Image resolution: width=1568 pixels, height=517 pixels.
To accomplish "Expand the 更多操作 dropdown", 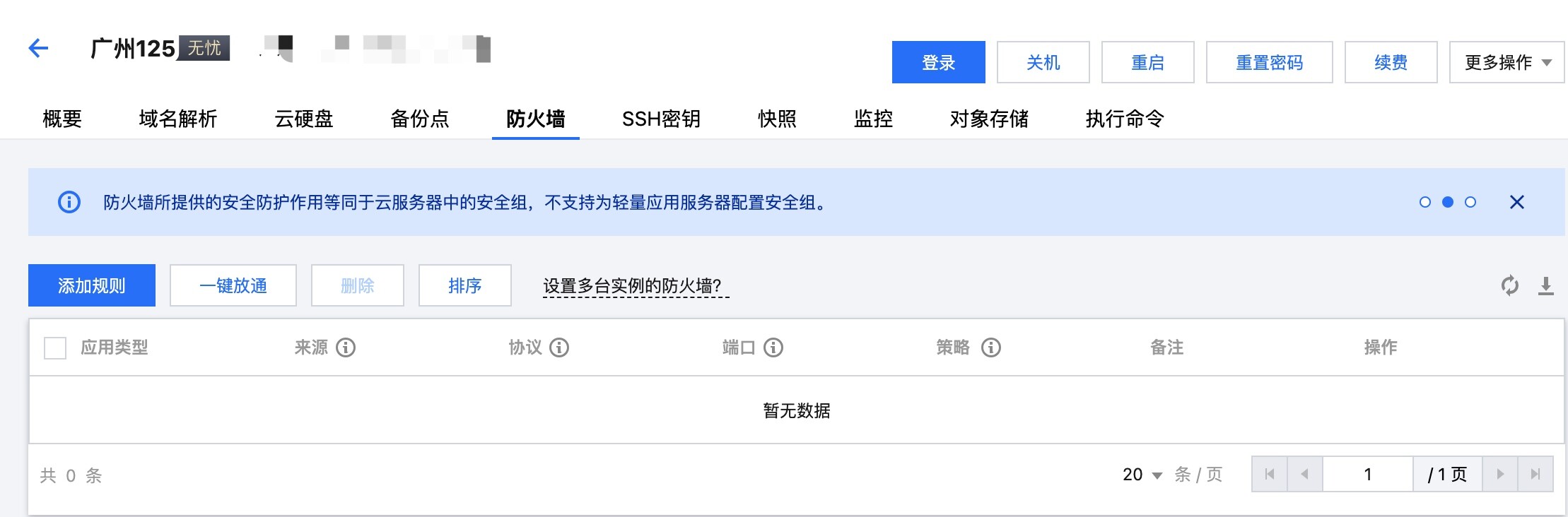I will tap(1506, 62).
